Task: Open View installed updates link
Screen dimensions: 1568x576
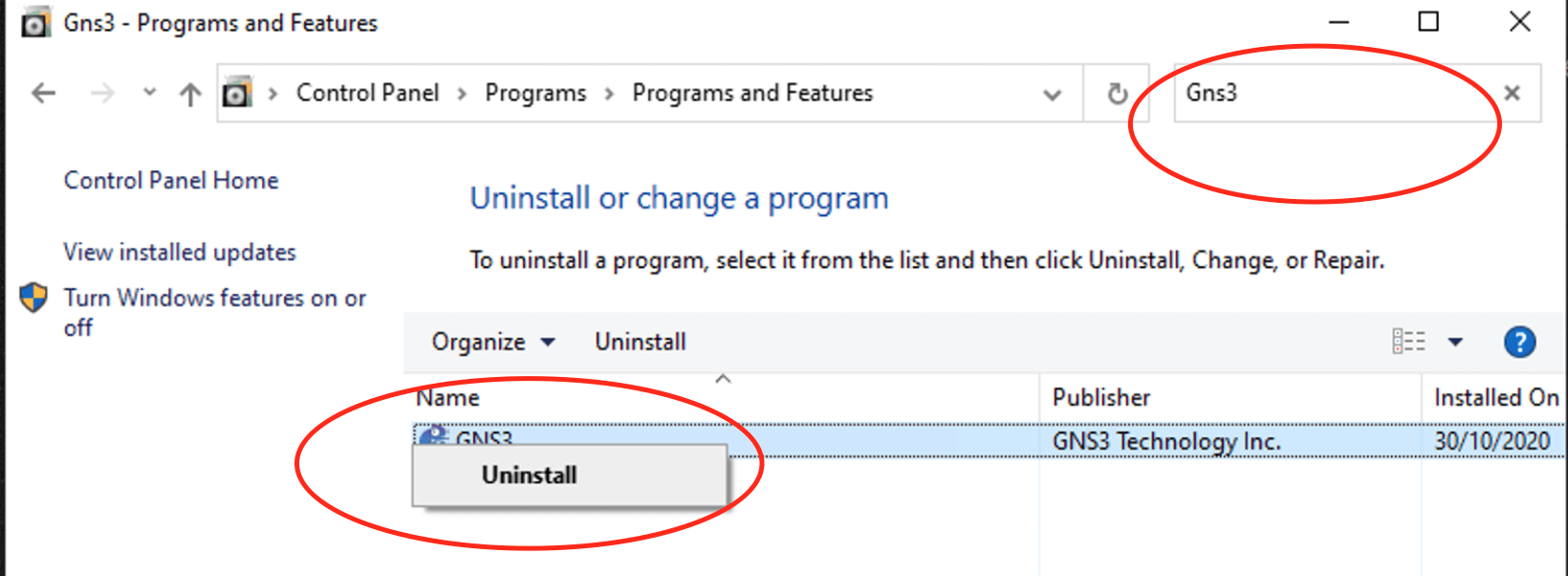Action: click(x=180, y=252)
